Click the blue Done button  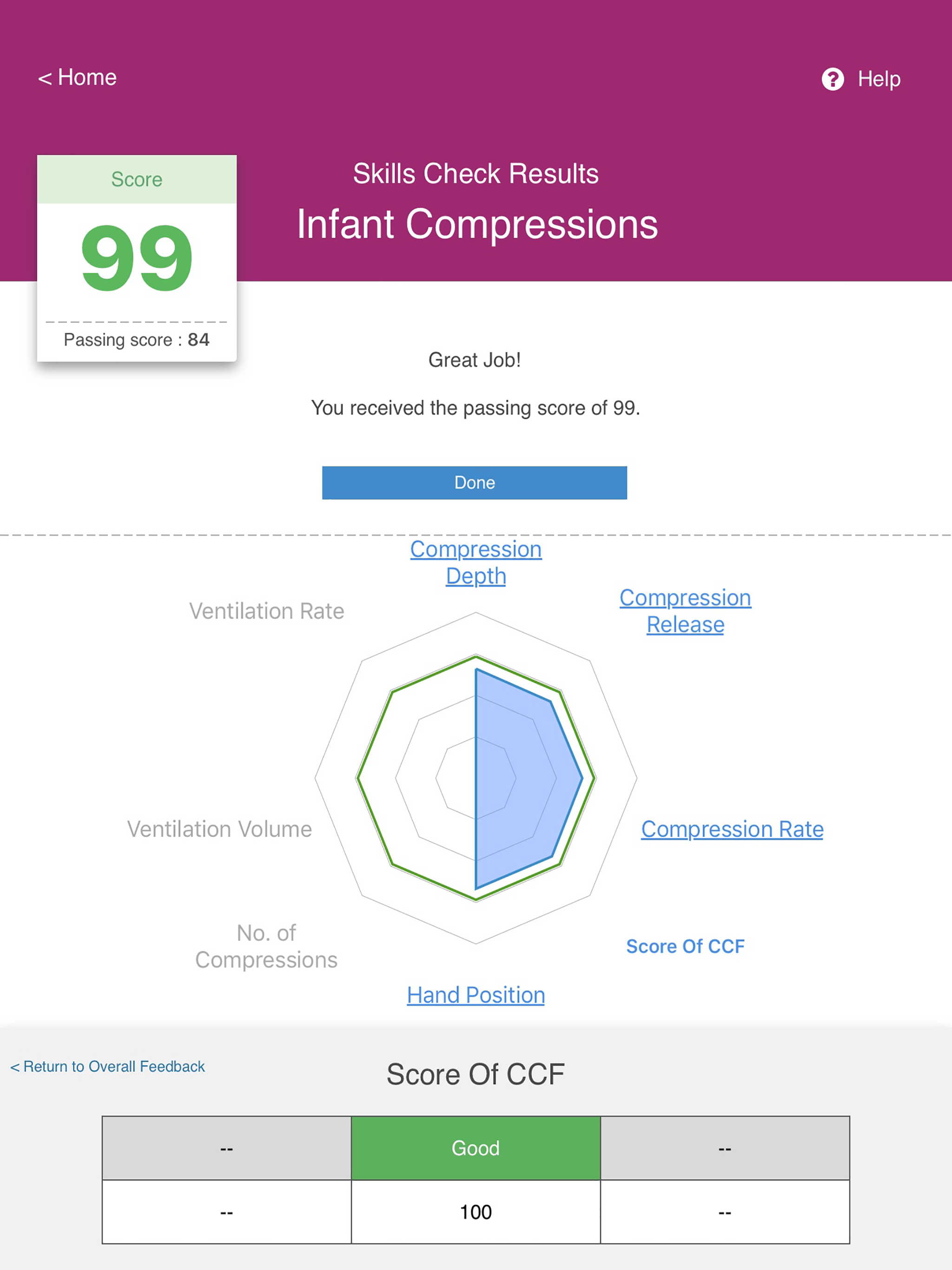[474, 482]
